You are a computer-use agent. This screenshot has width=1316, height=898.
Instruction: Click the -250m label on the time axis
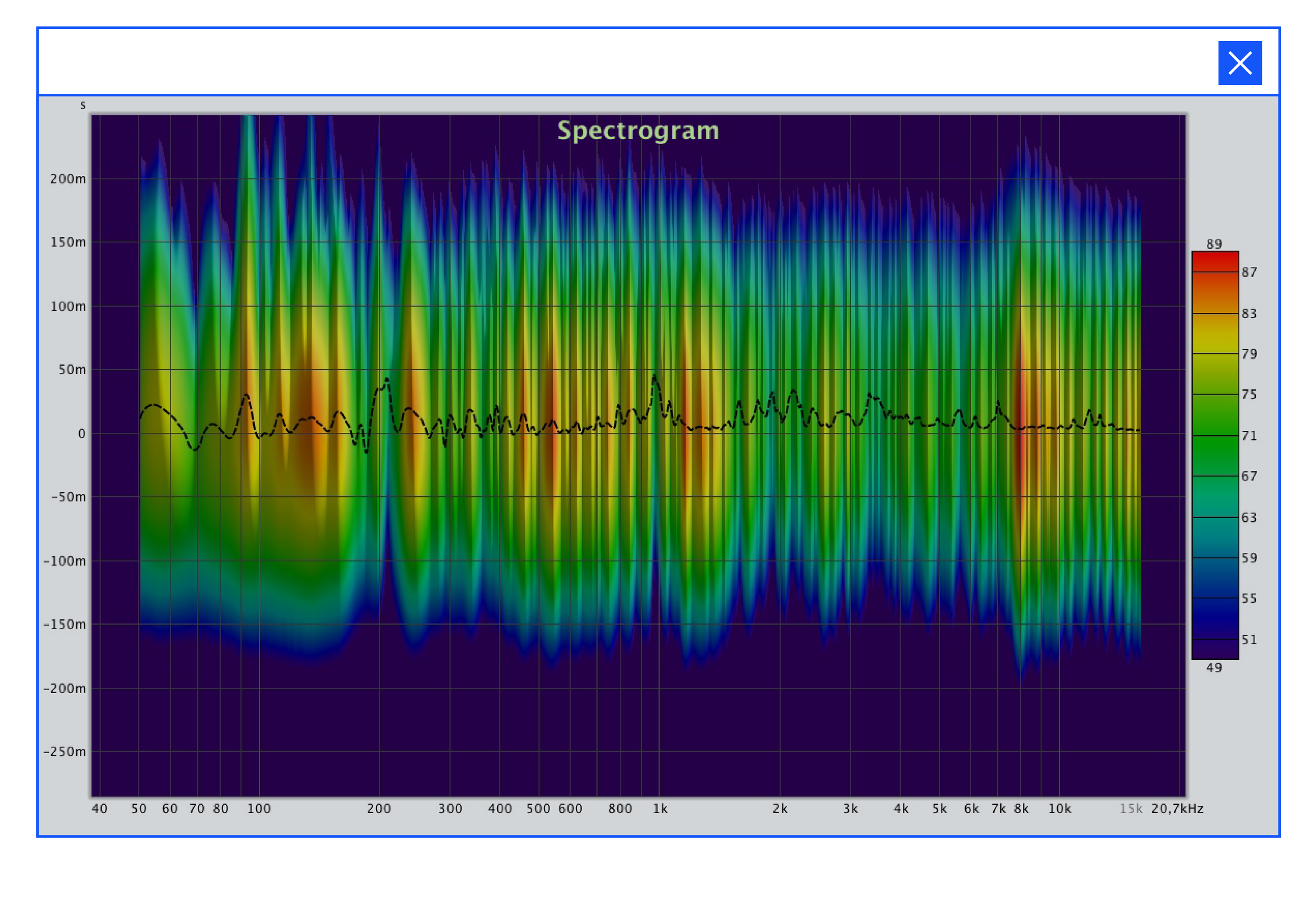(65, 752)
